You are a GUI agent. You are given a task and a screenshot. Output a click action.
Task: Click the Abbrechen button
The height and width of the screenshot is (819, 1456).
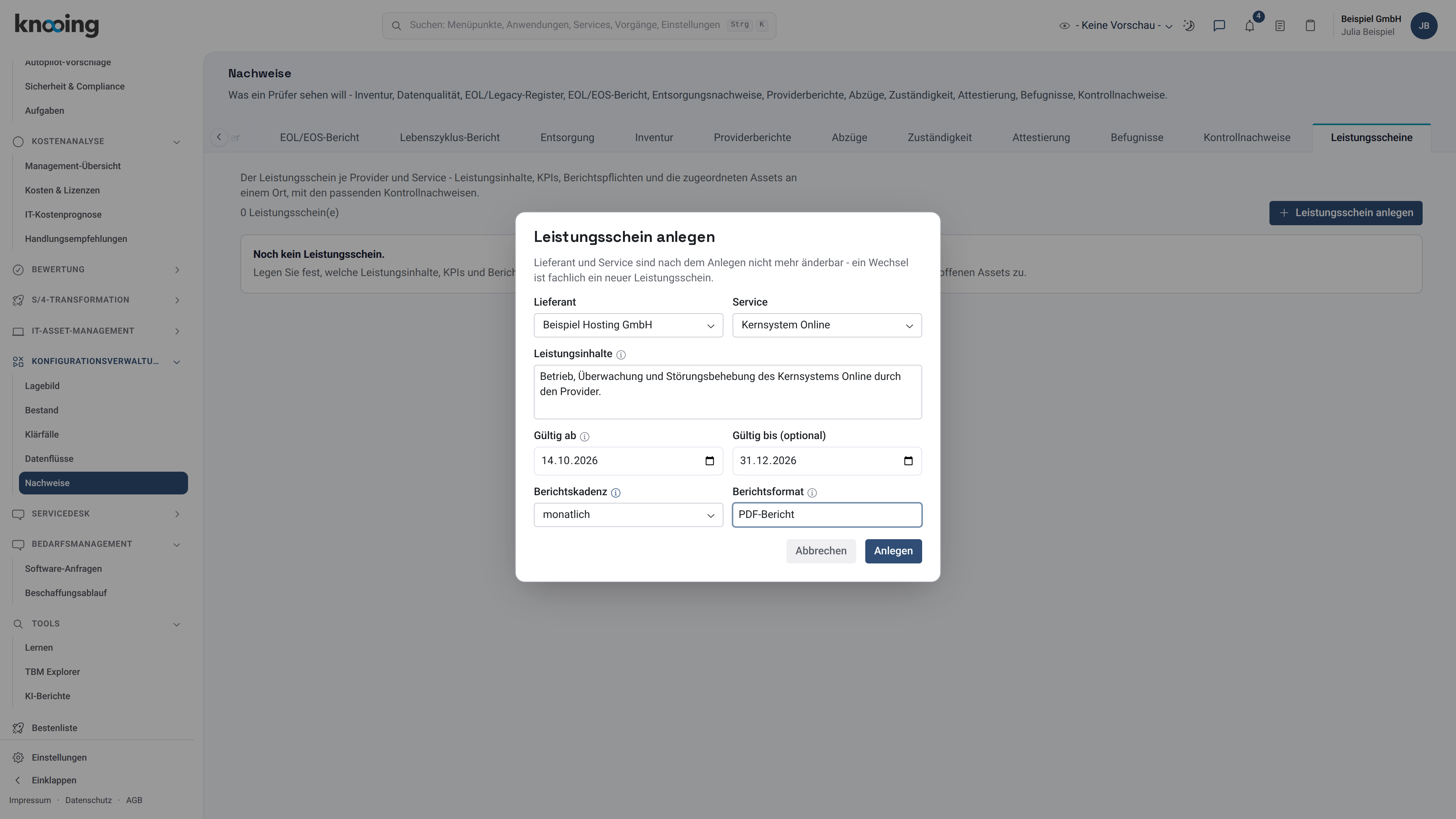tap(821, 551)
